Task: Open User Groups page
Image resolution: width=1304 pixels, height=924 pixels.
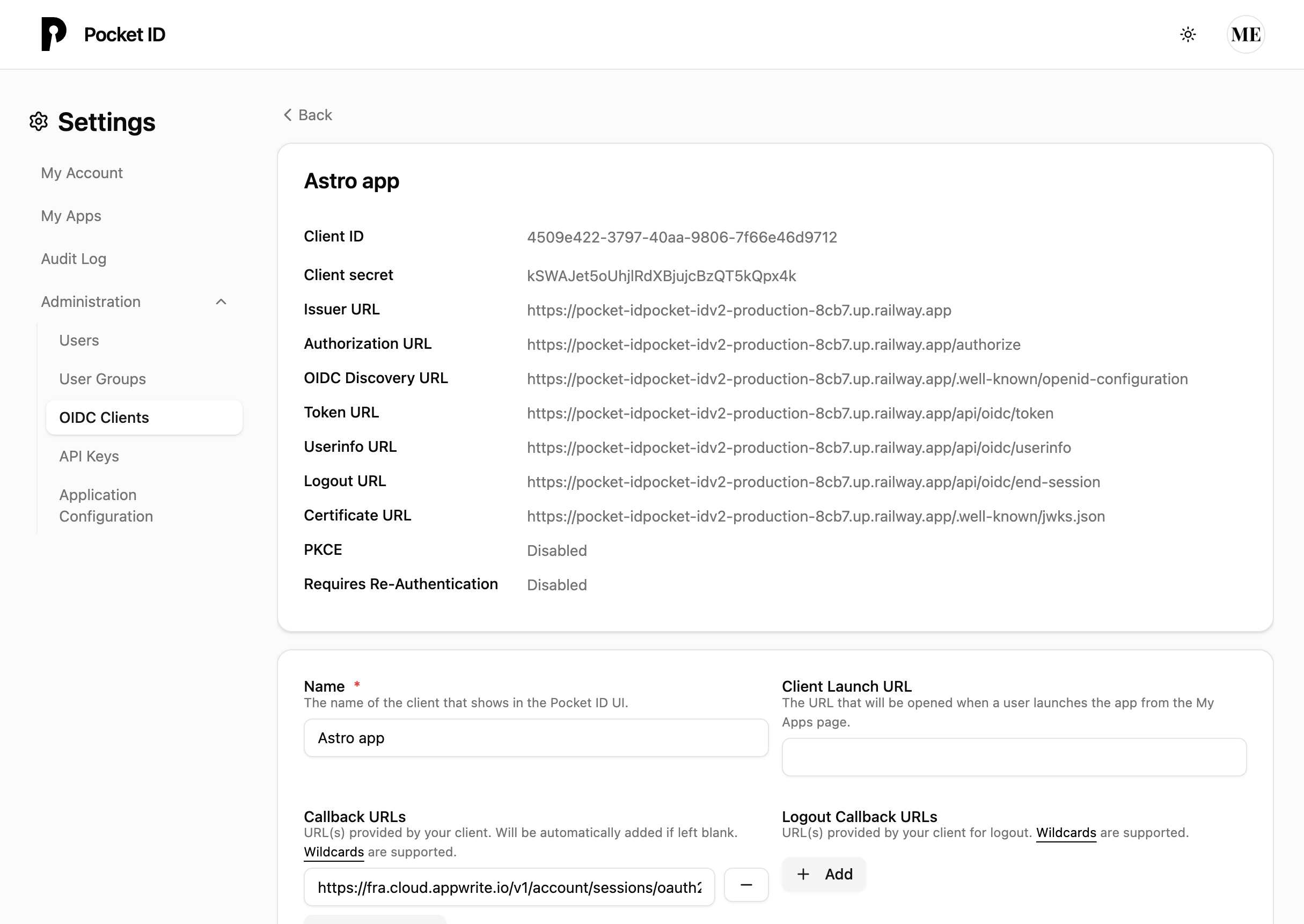Action: pyautogui.click(x=102, y=379)
